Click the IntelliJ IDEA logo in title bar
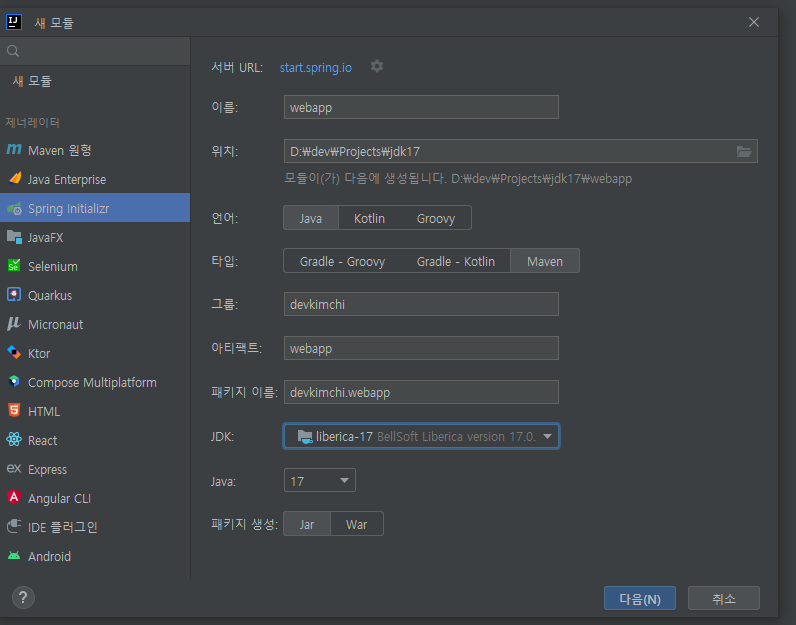The height and width of the screenshot is (625, 796). [x=14, y=22]
